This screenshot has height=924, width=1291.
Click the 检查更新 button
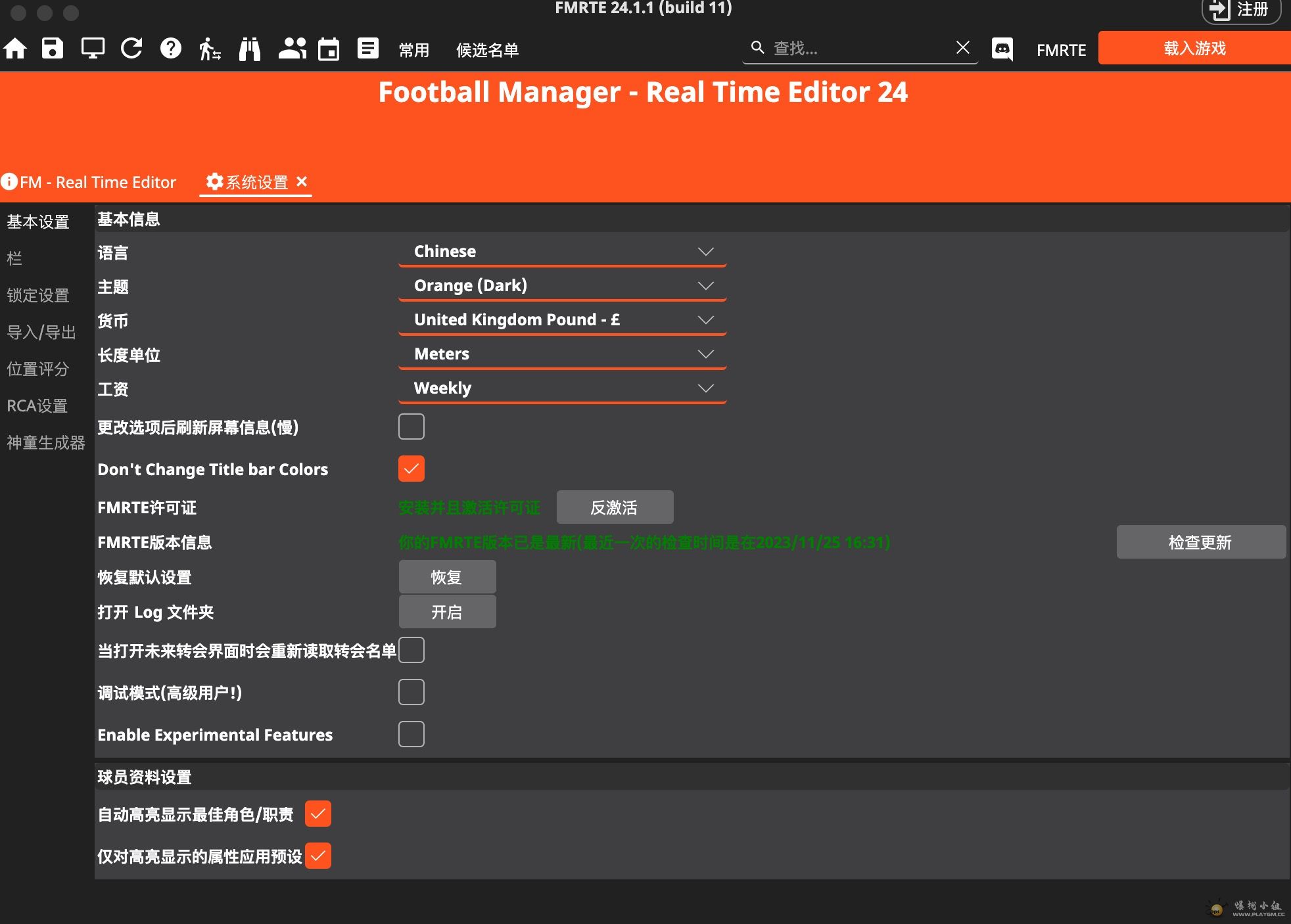(x=1201, y=542)
